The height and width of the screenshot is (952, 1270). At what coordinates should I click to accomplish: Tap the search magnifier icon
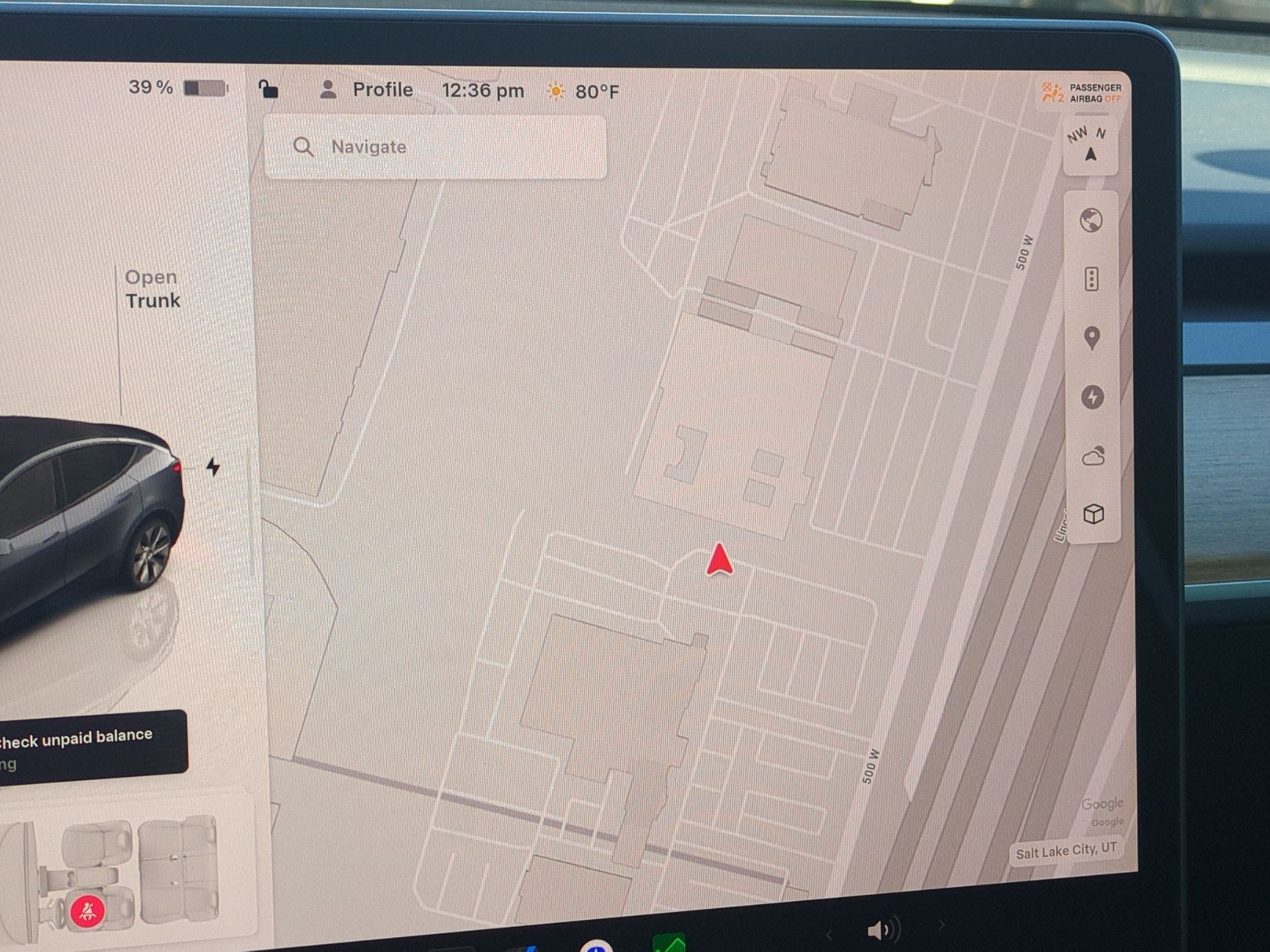[x=303, y=147]
